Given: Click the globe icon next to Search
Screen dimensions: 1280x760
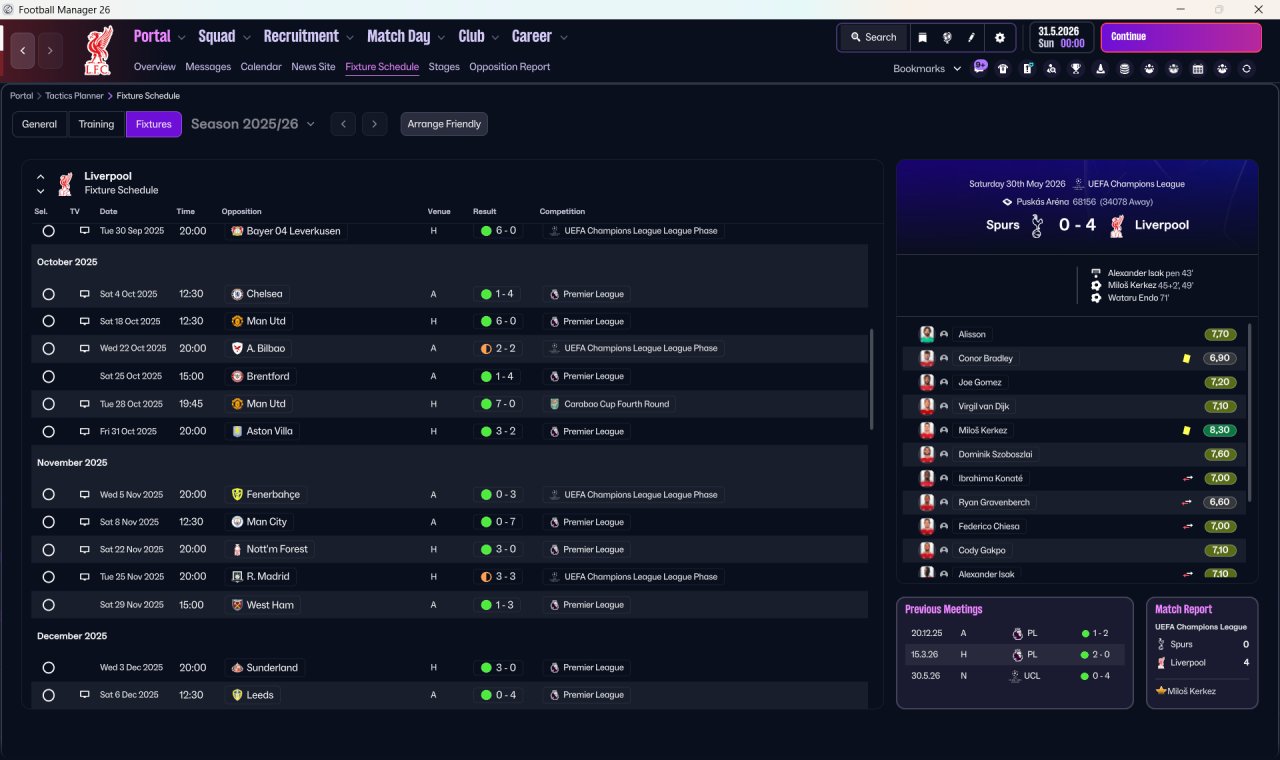Looking at the screenshot, I should click(x=946, y=37).
